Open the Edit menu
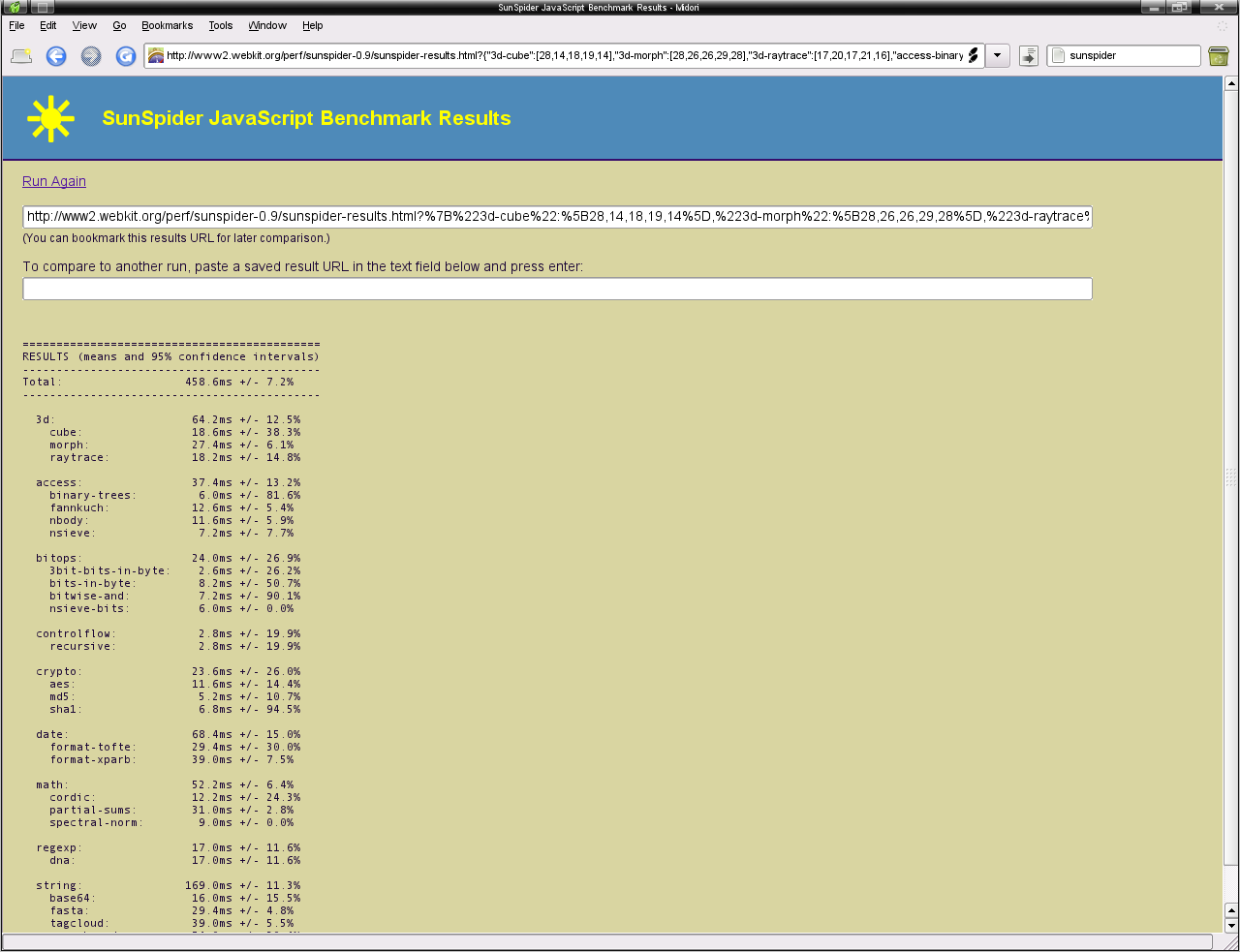This screenshot has width=1240, height=952. click(48, 25)
